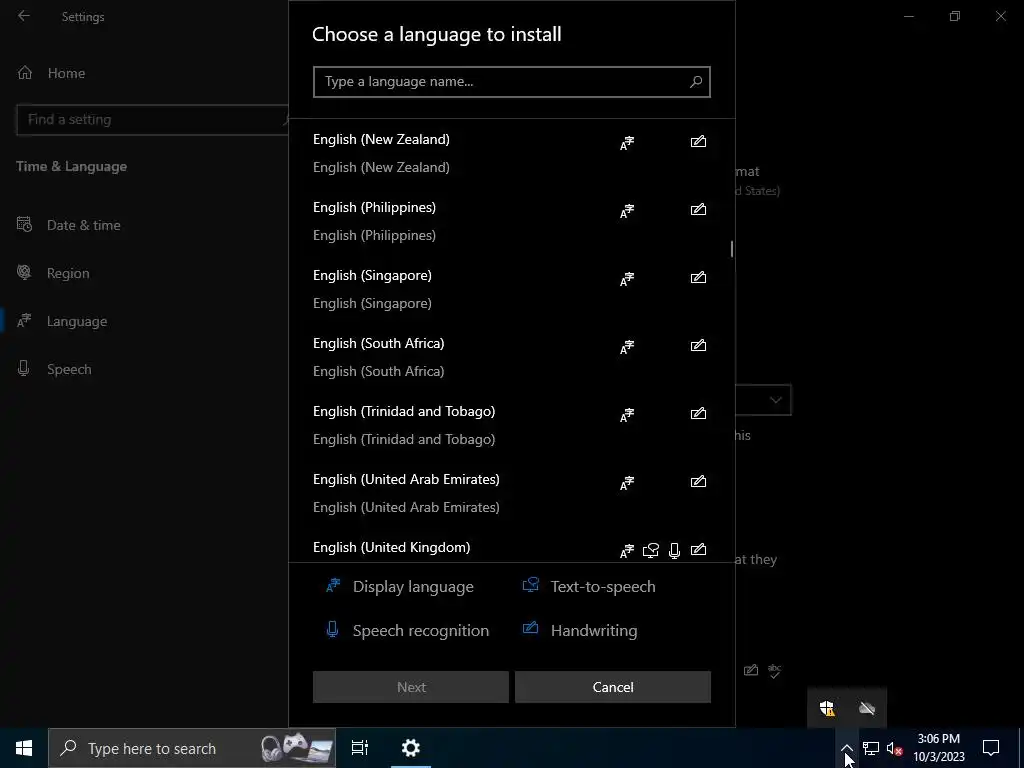Click the Speech recognition legend icon

coord(332,629)
